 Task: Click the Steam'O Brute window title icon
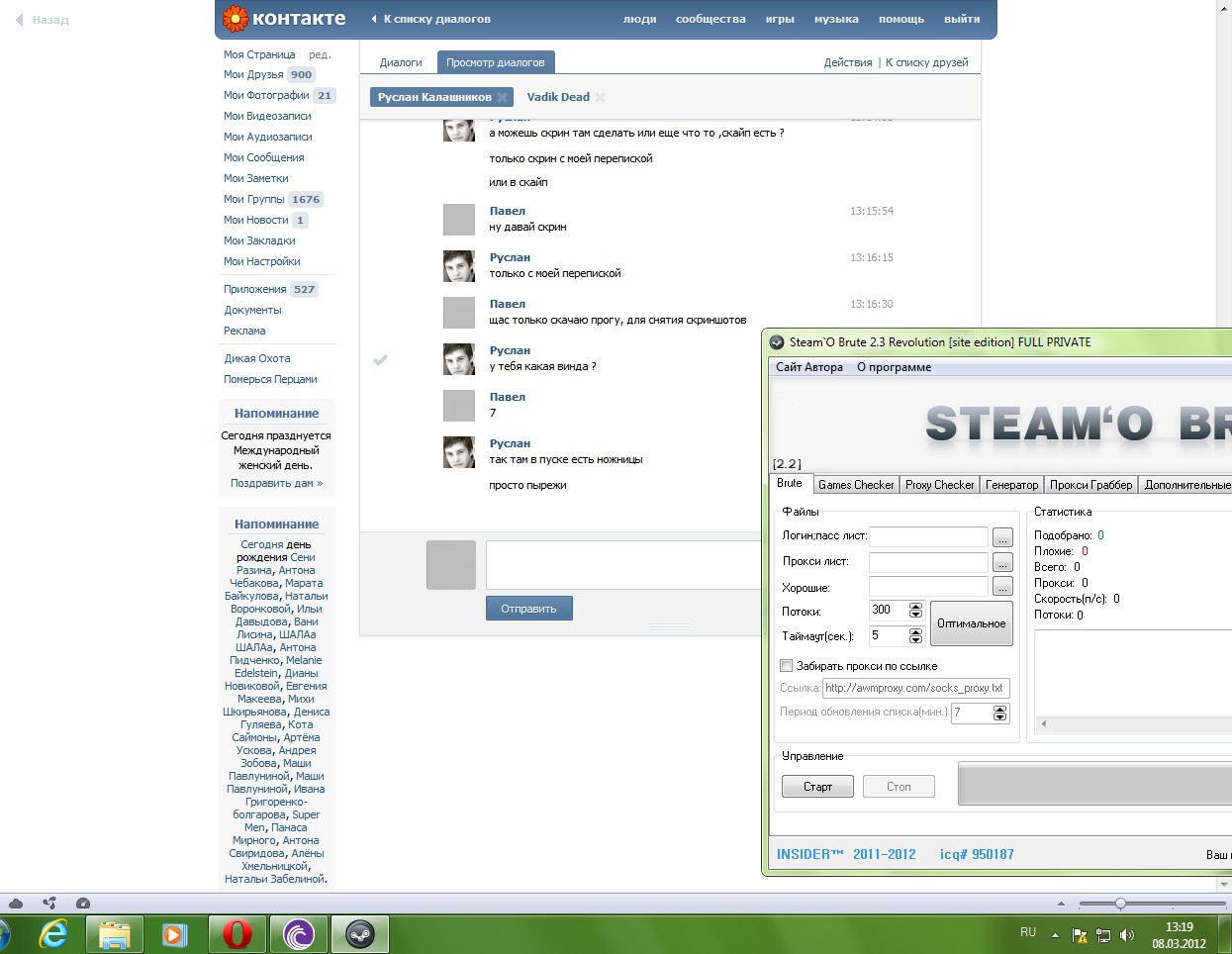point(778,342)
